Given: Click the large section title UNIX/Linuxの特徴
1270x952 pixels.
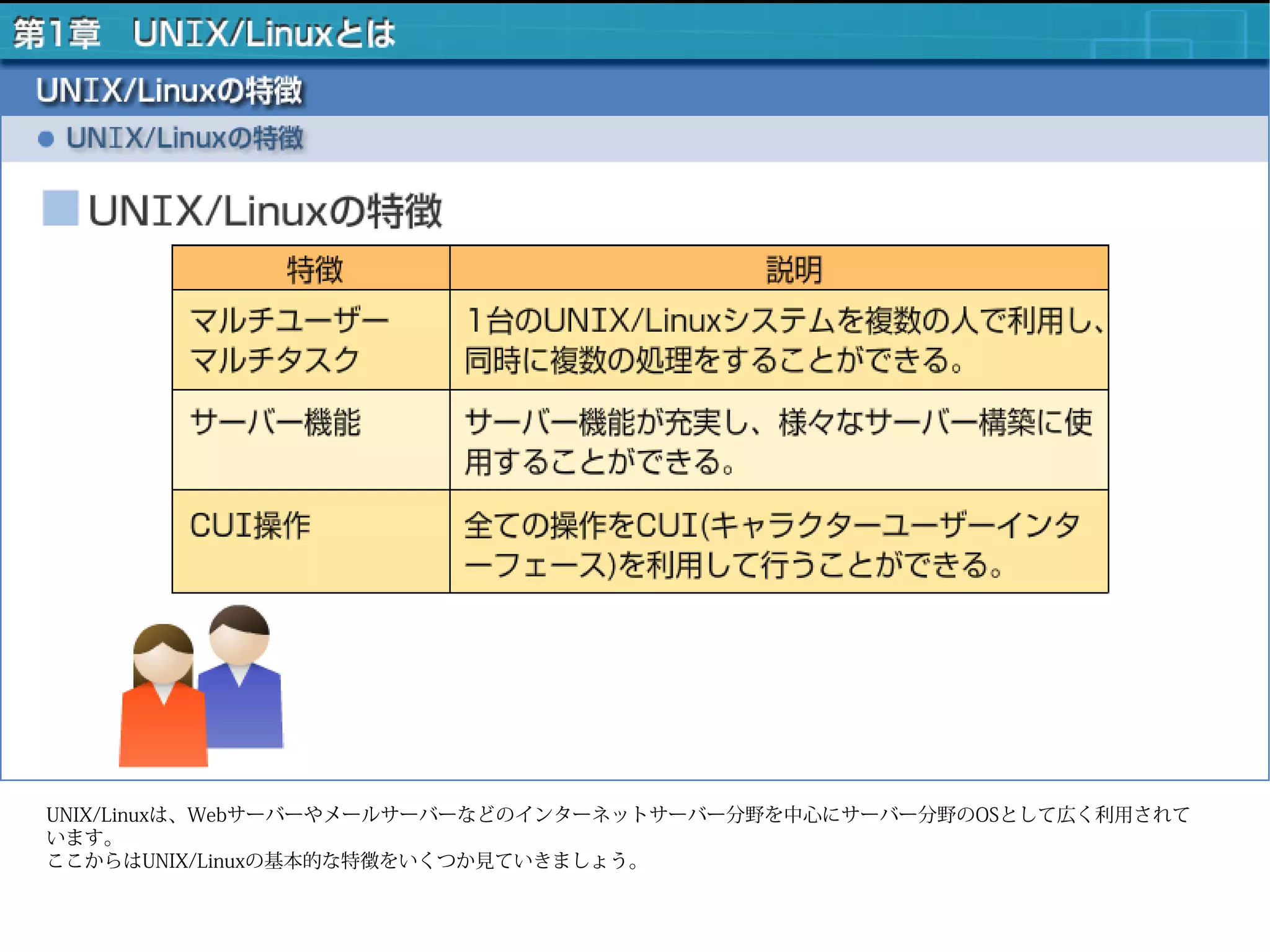Looking at the screenshot, I should pos(265,211).
